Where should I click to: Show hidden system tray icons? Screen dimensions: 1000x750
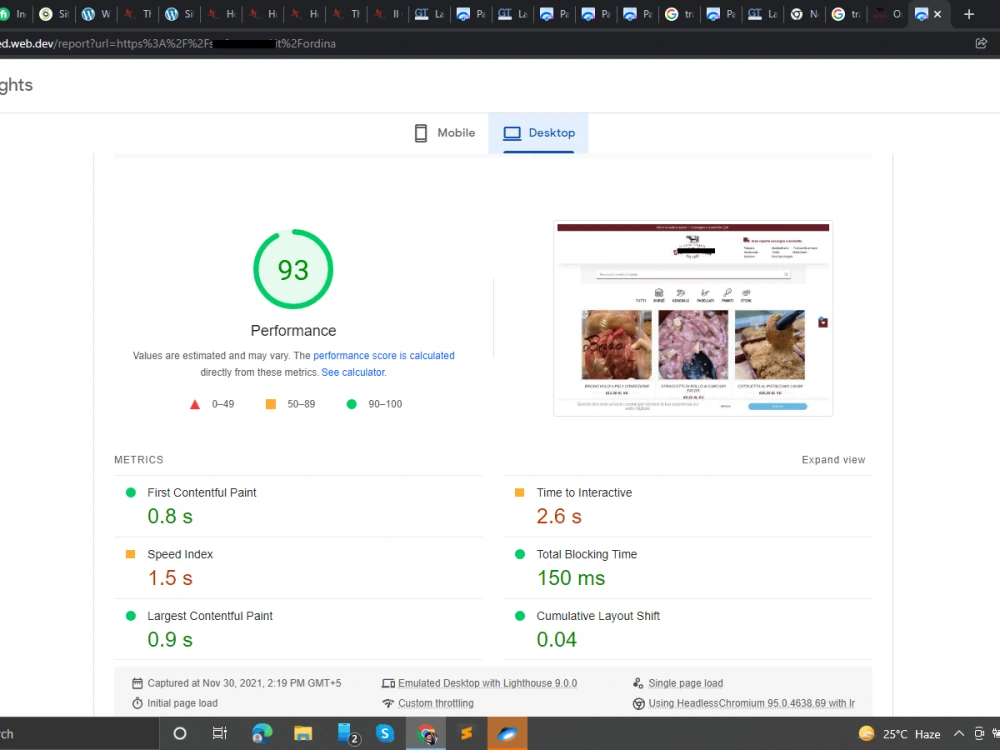(x=959, y=733)
